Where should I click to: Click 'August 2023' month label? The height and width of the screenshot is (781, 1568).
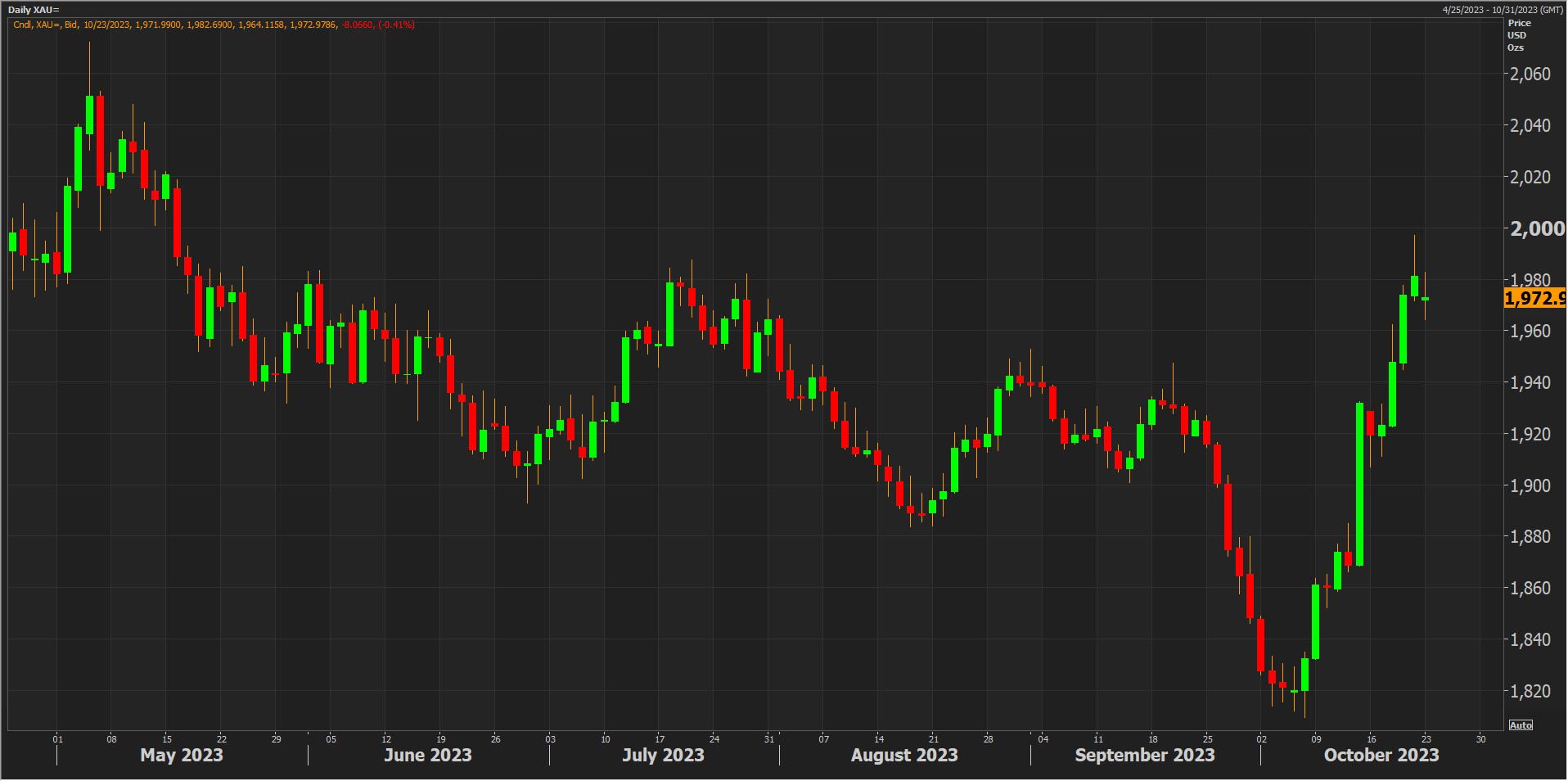tap(904, 755)
